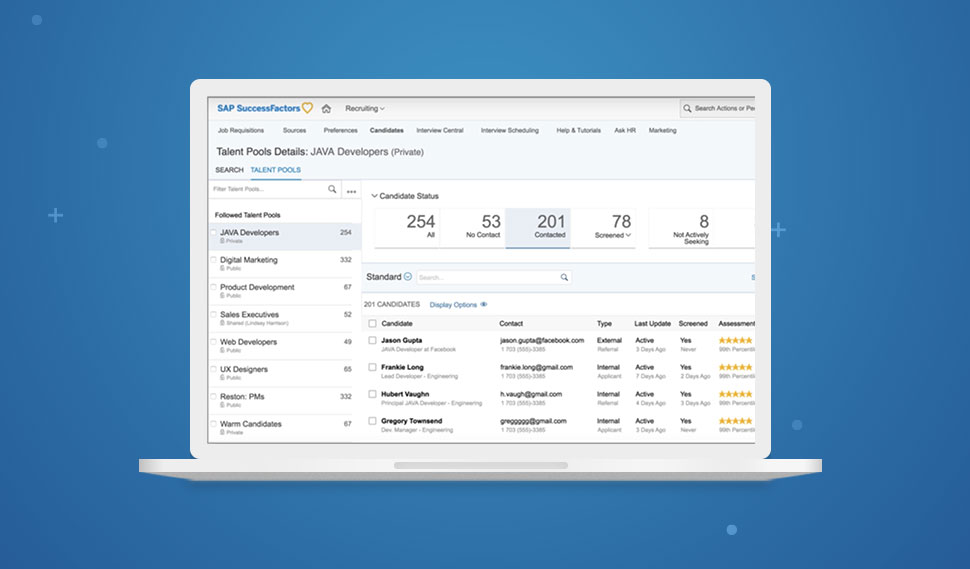Switch to the SEARCH tab
Image resolution: width=970 pixels, height=569 pixels.
click(229, 170)
